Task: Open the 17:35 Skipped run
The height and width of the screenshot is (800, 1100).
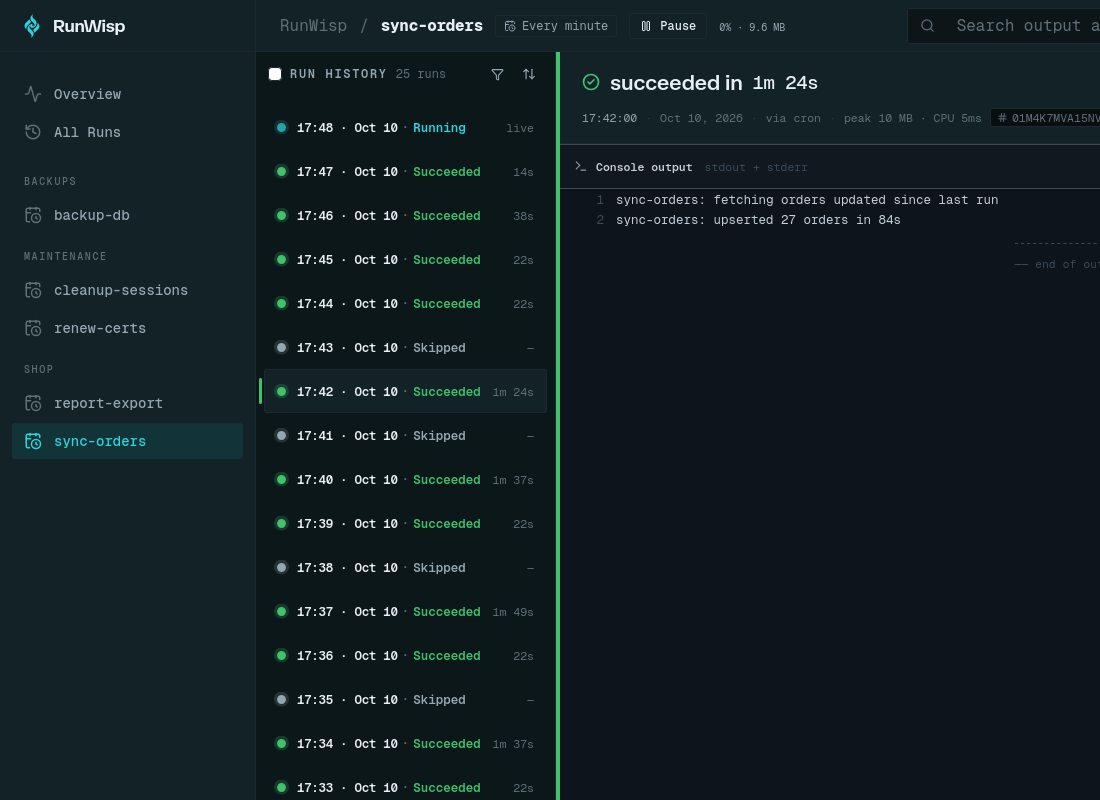Action: (405, 700)
